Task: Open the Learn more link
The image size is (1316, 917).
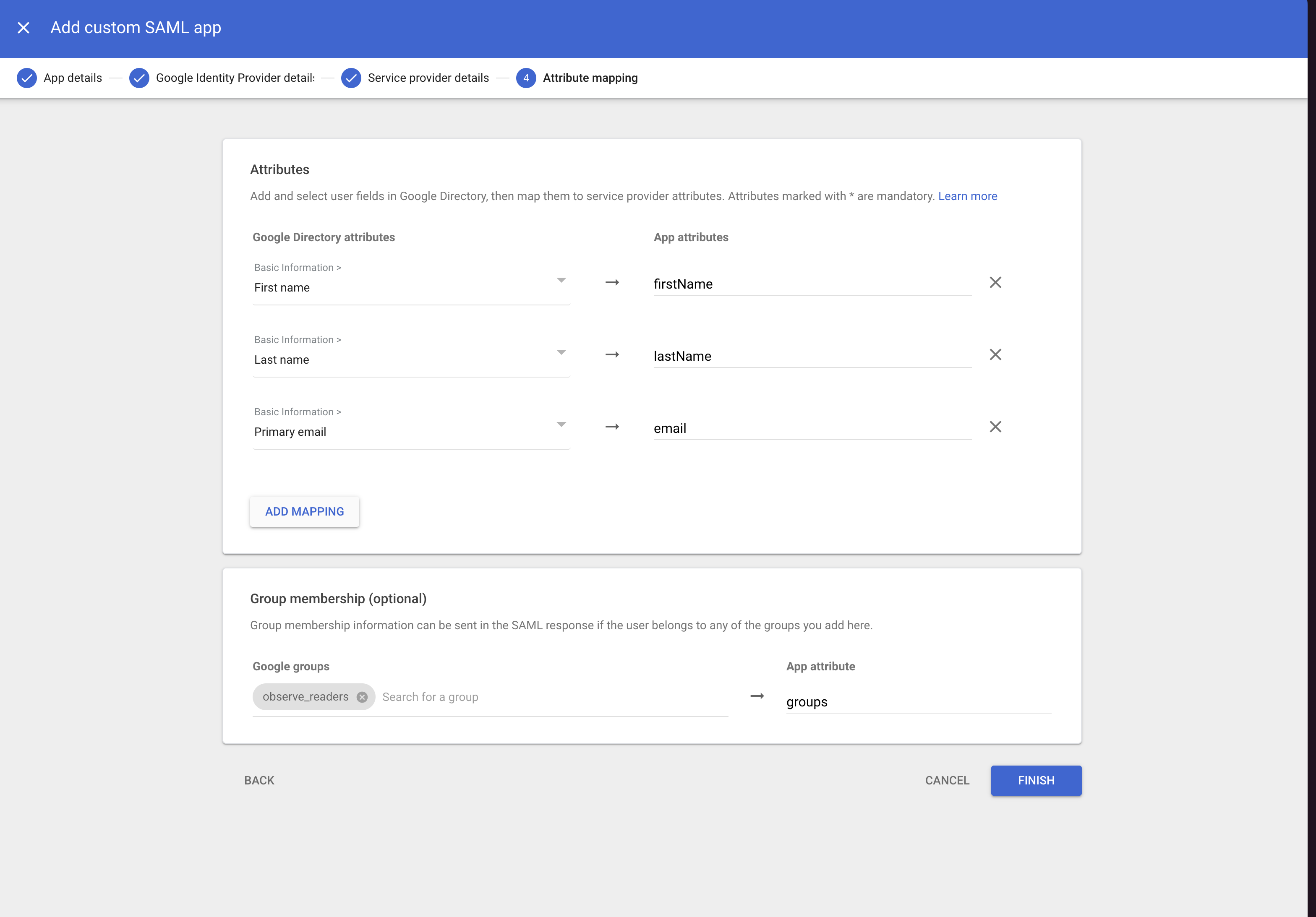Action: 967,196
